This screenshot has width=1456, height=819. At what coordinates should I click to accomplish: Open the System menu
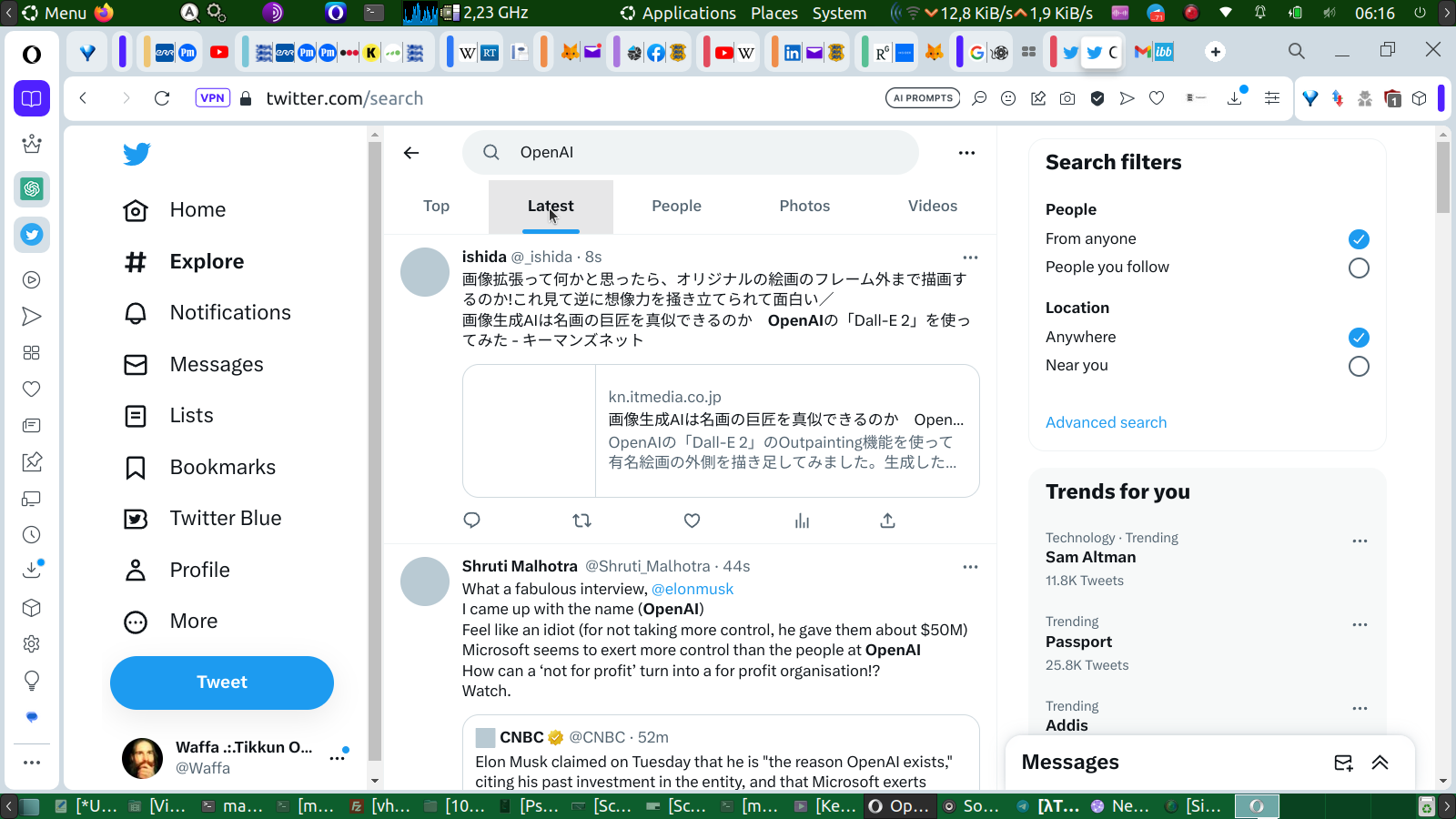tap(839, 14)
